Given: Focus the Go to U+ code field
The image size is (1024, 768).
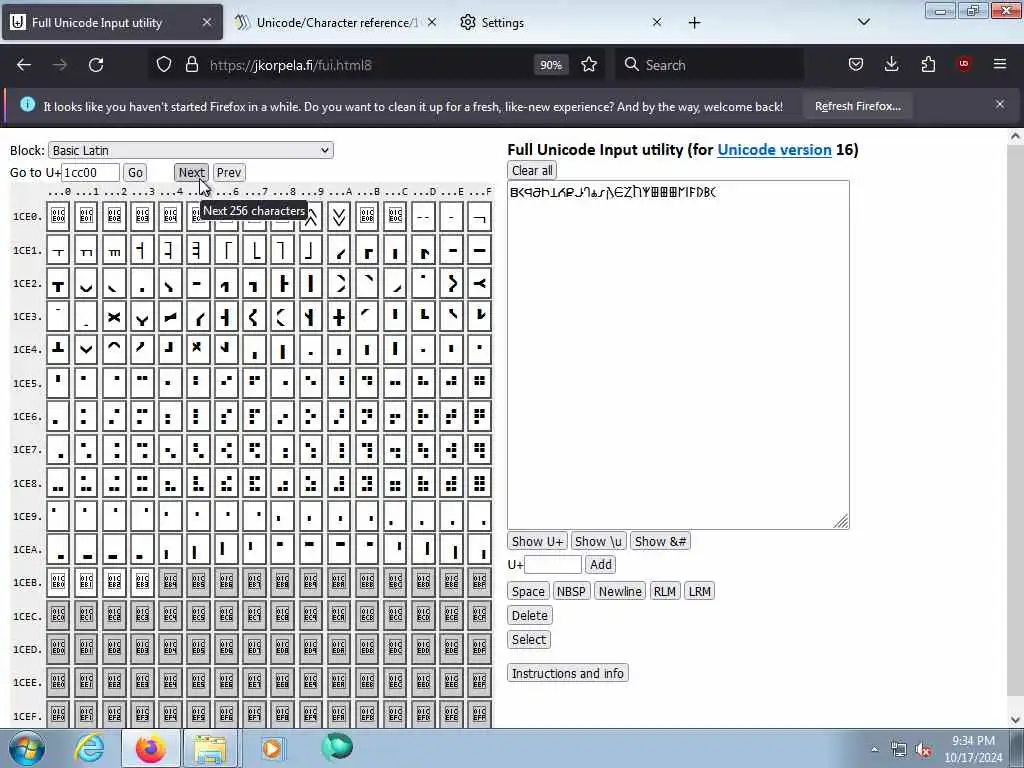Looking at the screenshot, I should (x=90, y=172).
